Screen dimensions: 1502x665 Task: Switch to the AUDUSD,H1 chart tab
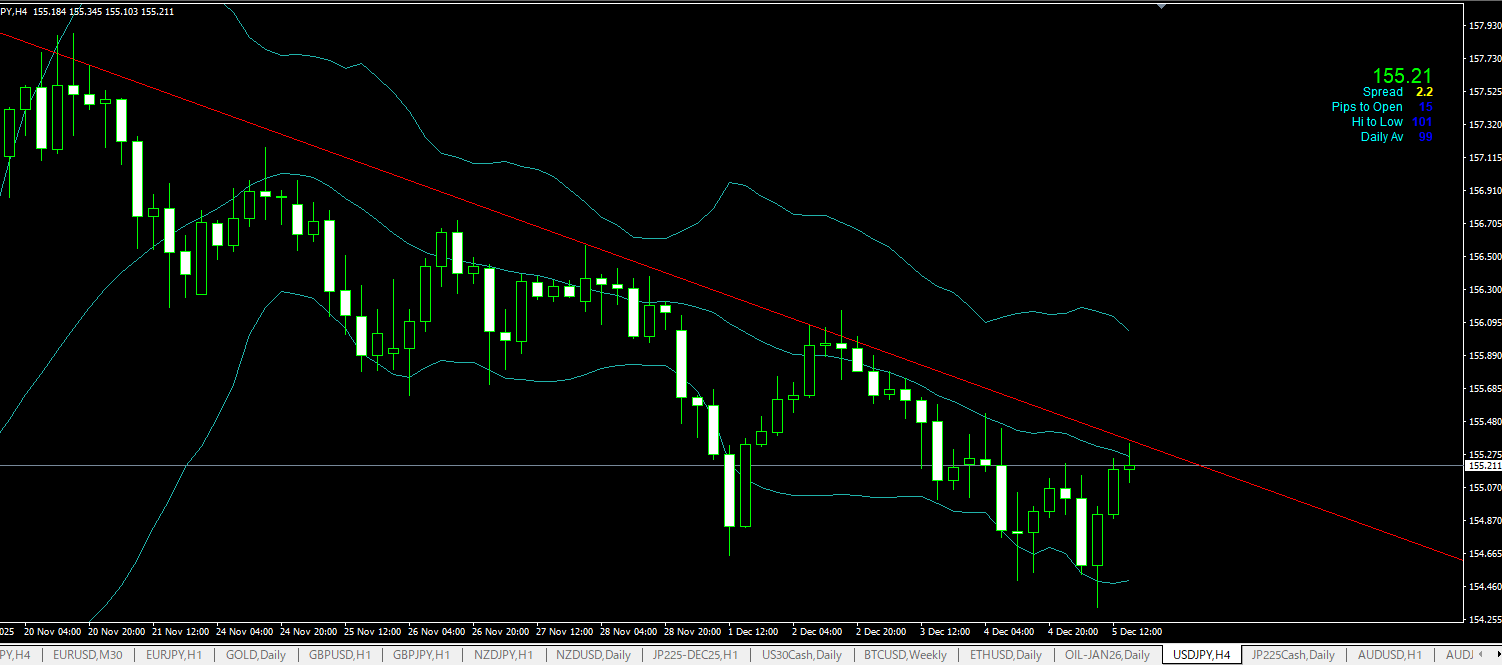point(1389,655)
